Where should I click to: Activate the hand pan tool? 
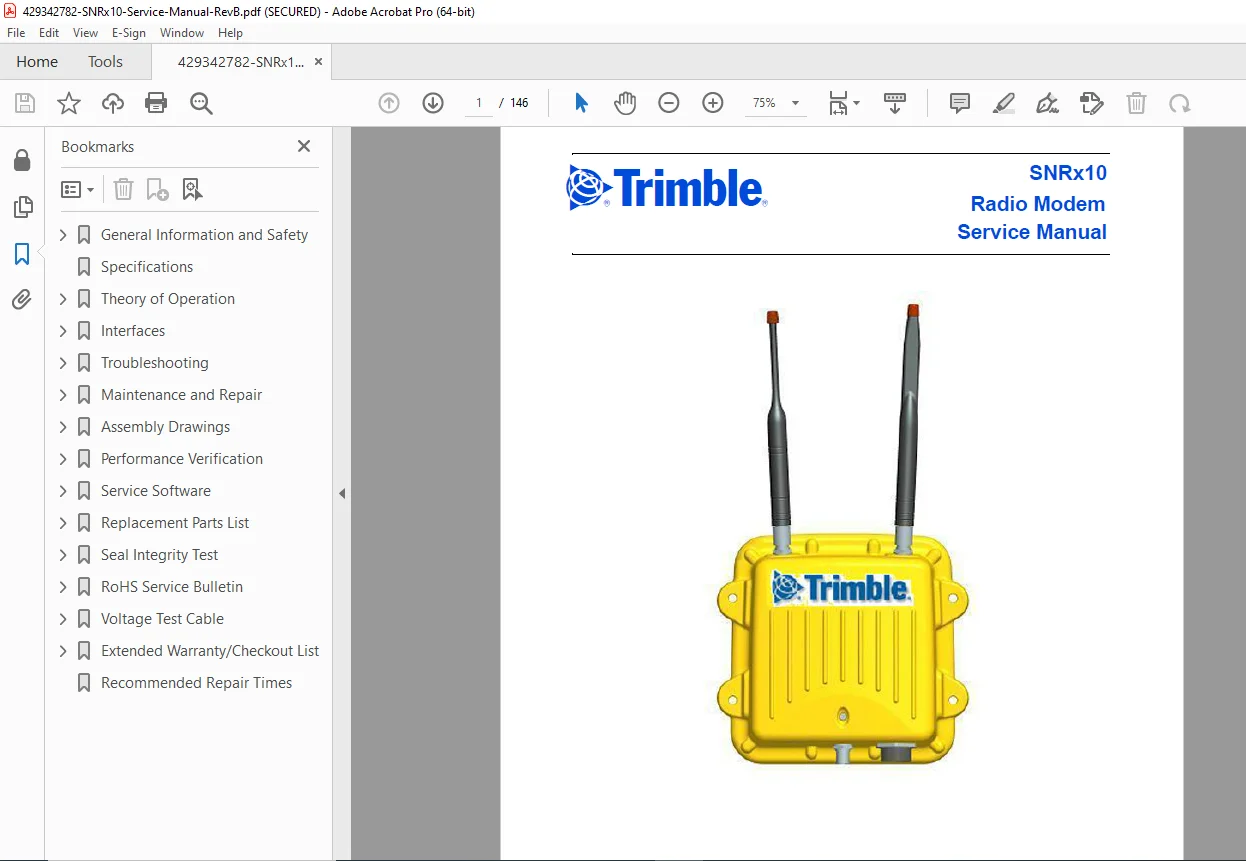pyautogui.click(x=625, y=103)
